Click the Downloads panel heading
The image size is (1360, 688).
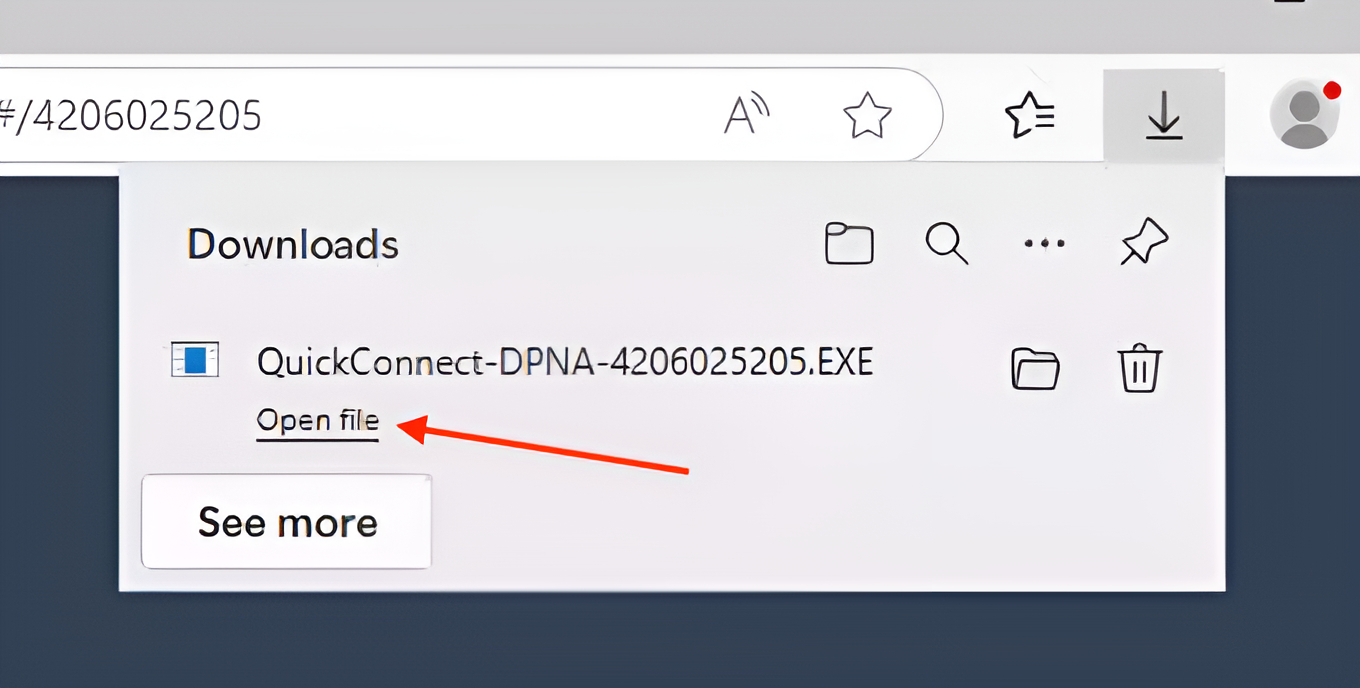292,243
